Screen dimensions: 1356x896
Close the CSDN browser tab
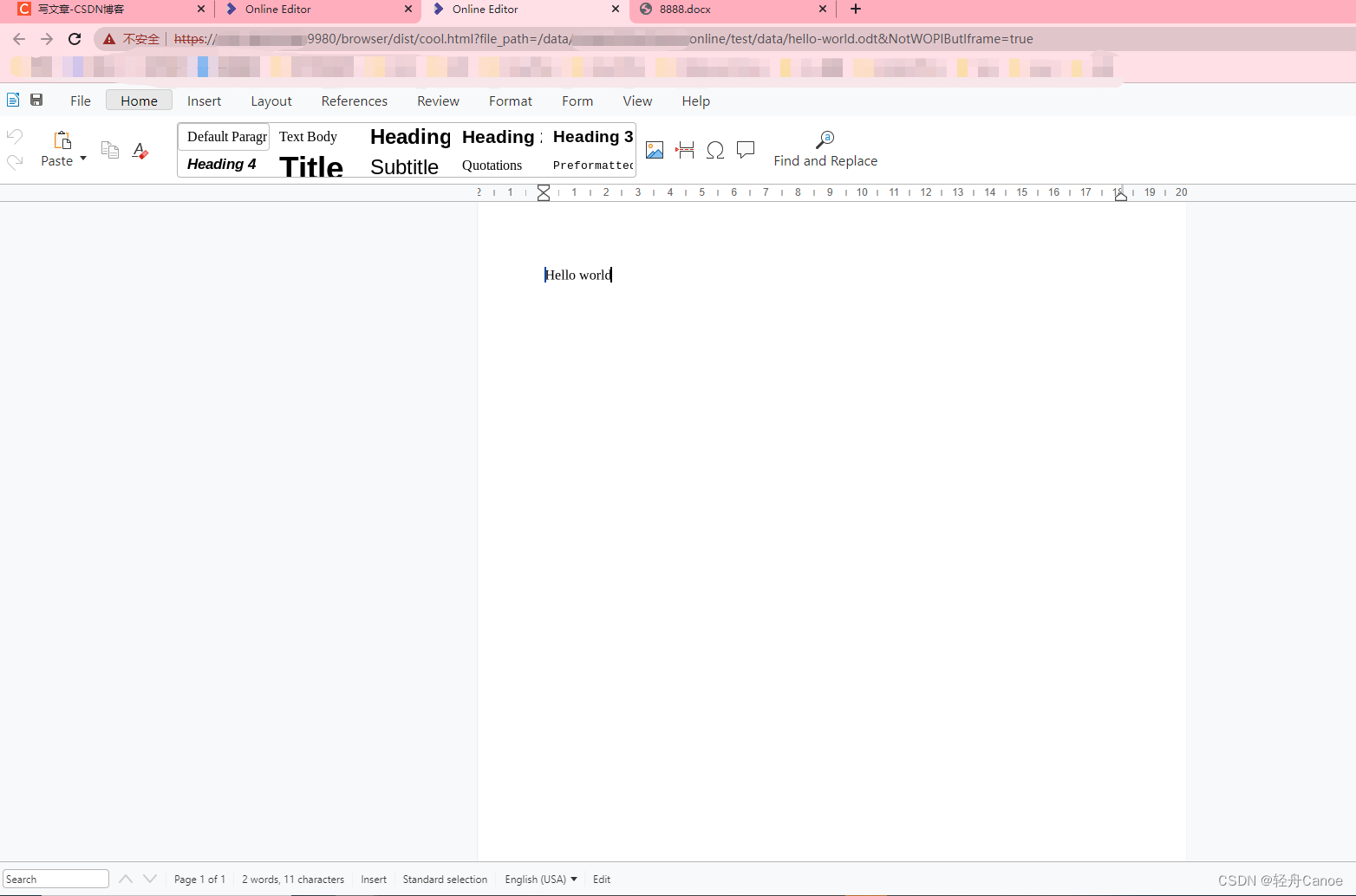pos(201,9)
